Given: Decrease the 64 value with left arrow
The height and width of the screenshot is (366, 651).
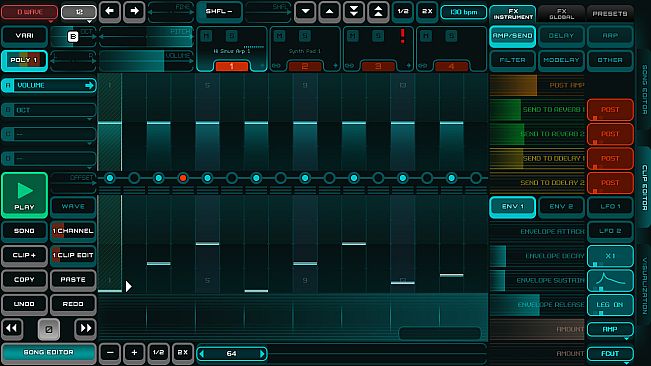Looking at the screenshot, I should [x=202, y=354].
